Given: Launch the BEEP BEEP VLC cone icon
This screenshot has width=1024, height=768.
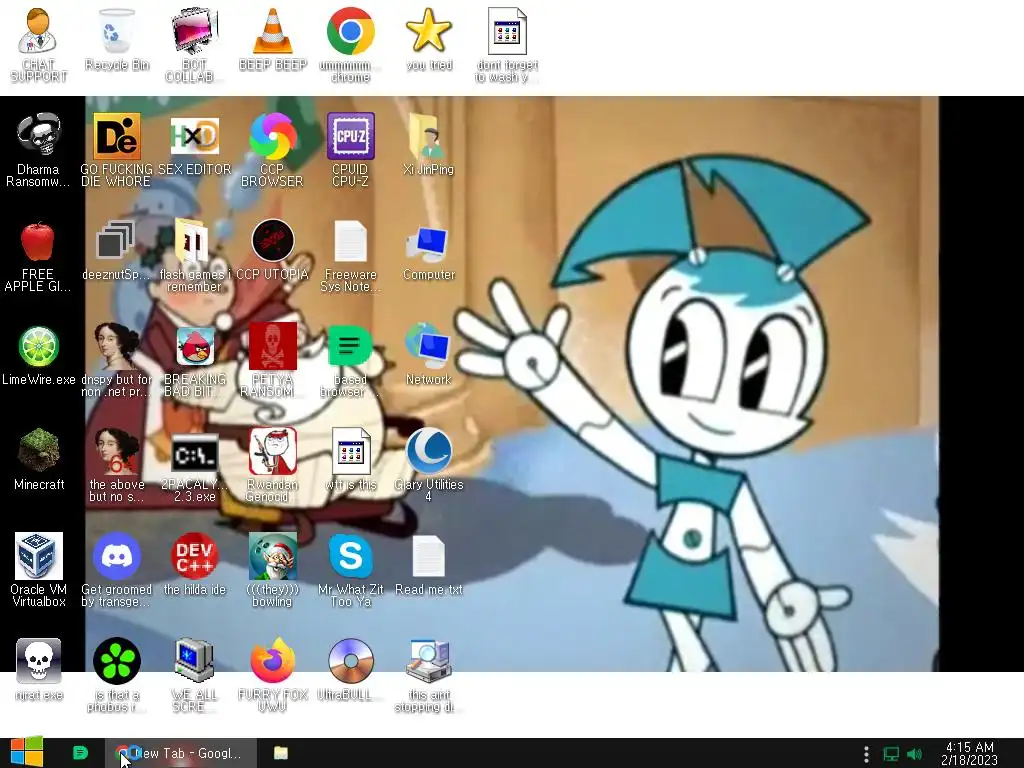Looking at the screenshot, I should click(273, 39).
